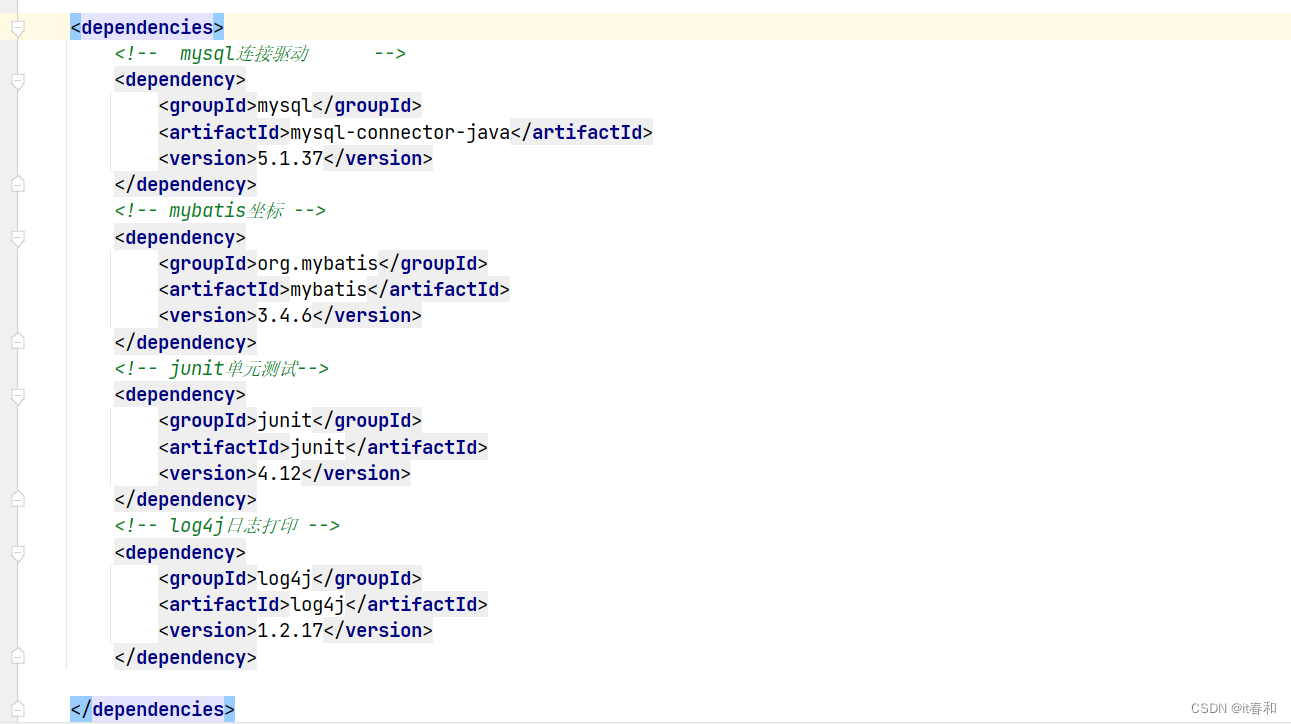Viewport: 1291px width, 724px height.
Task: Click fold-end marker after version 4.12
Action: (17, 499)
